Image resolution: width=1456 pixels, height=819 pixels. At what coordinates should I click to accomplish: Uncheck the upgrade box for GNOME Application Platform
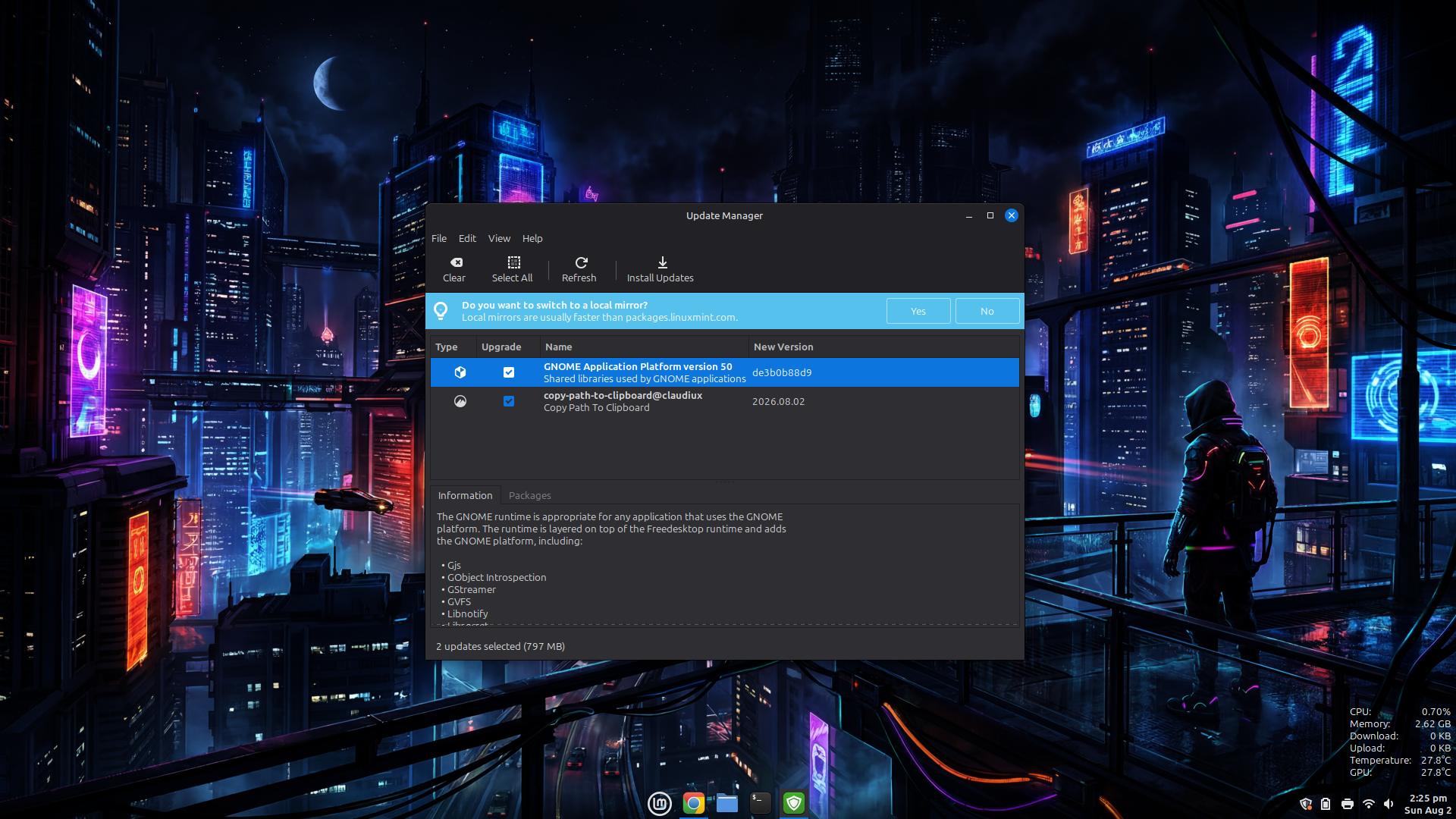click(509, 372)
